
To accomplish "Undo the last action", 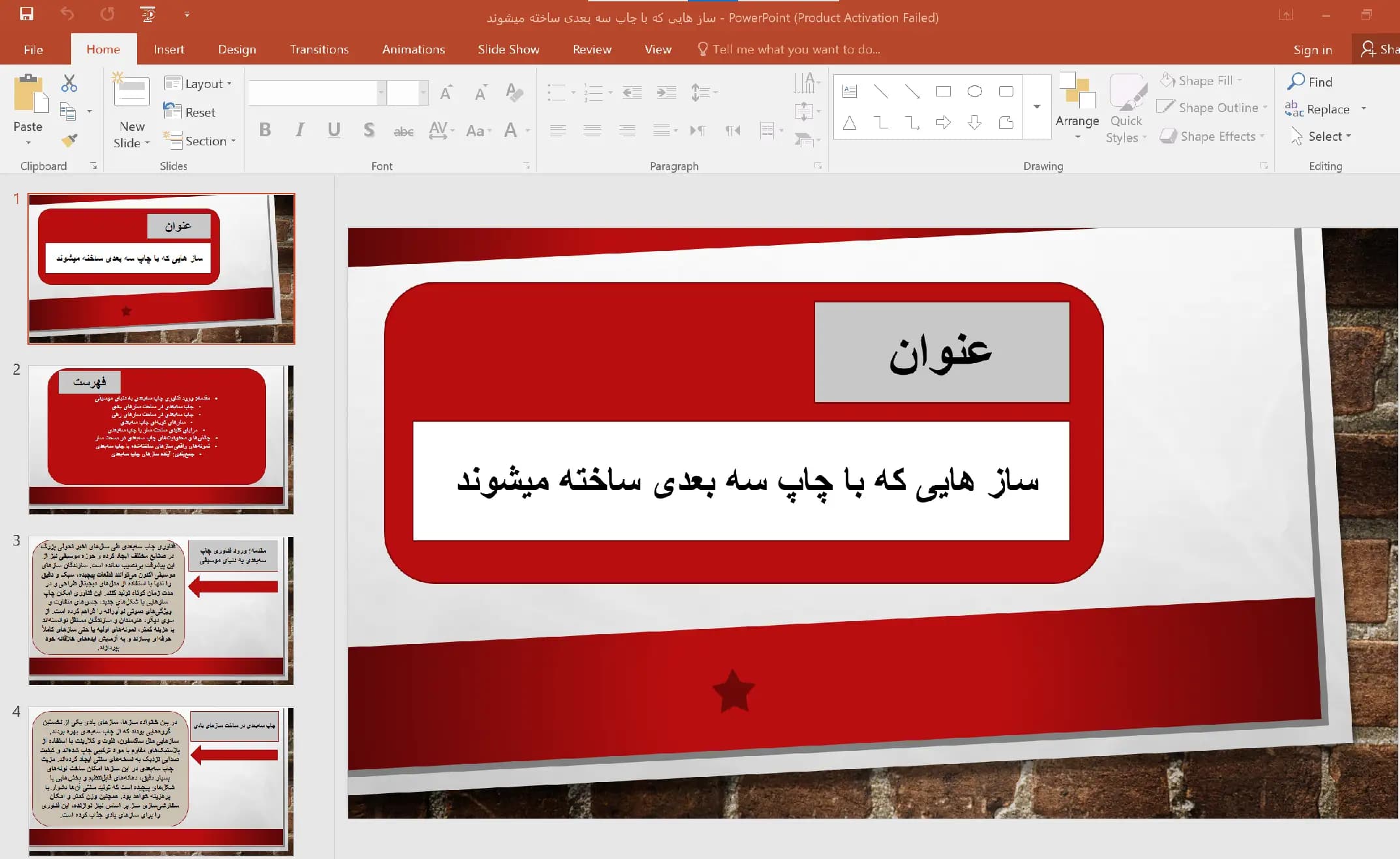I will 67,14.
